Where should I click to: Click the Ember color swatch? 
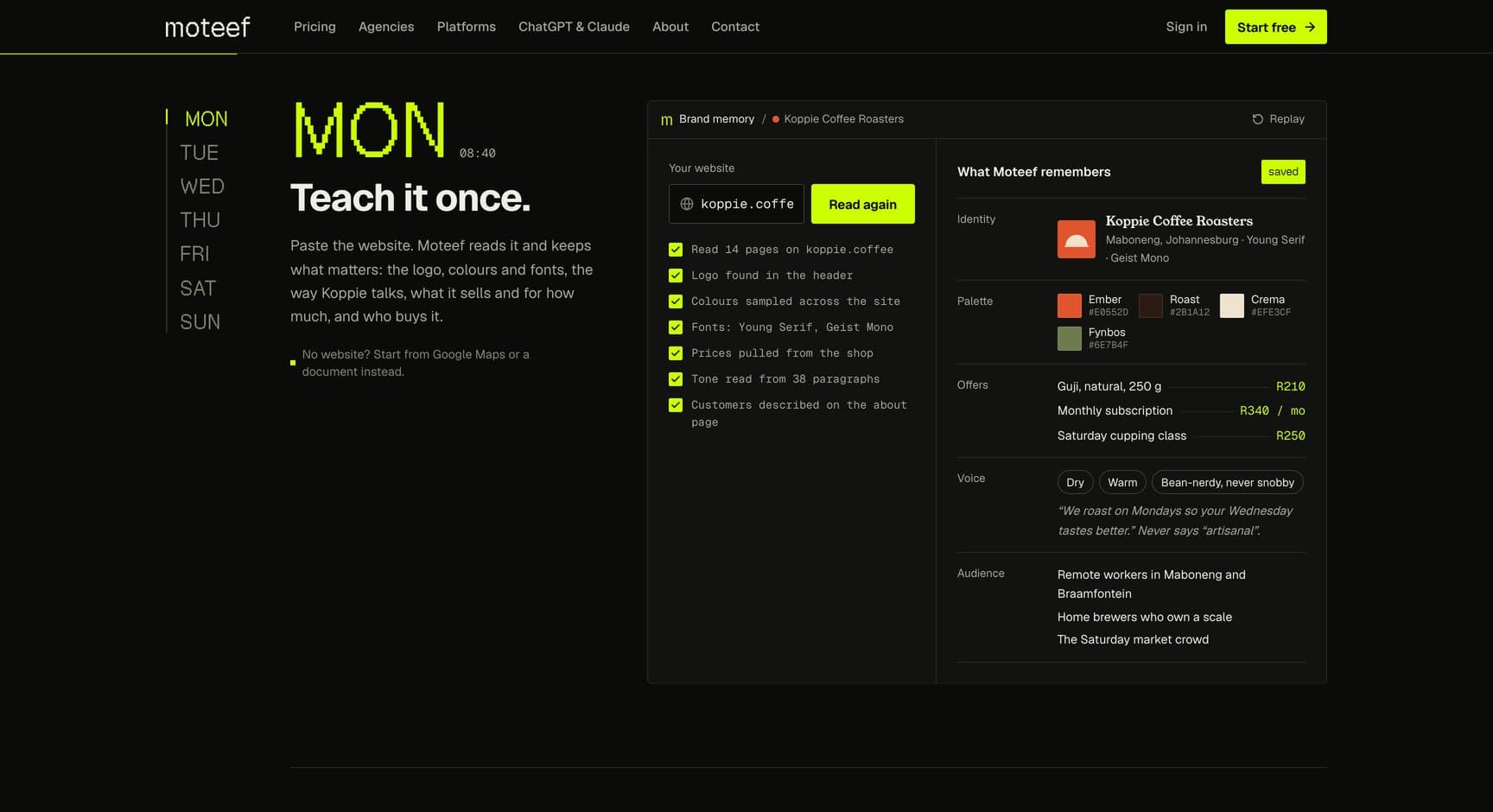click(1070, 306)
